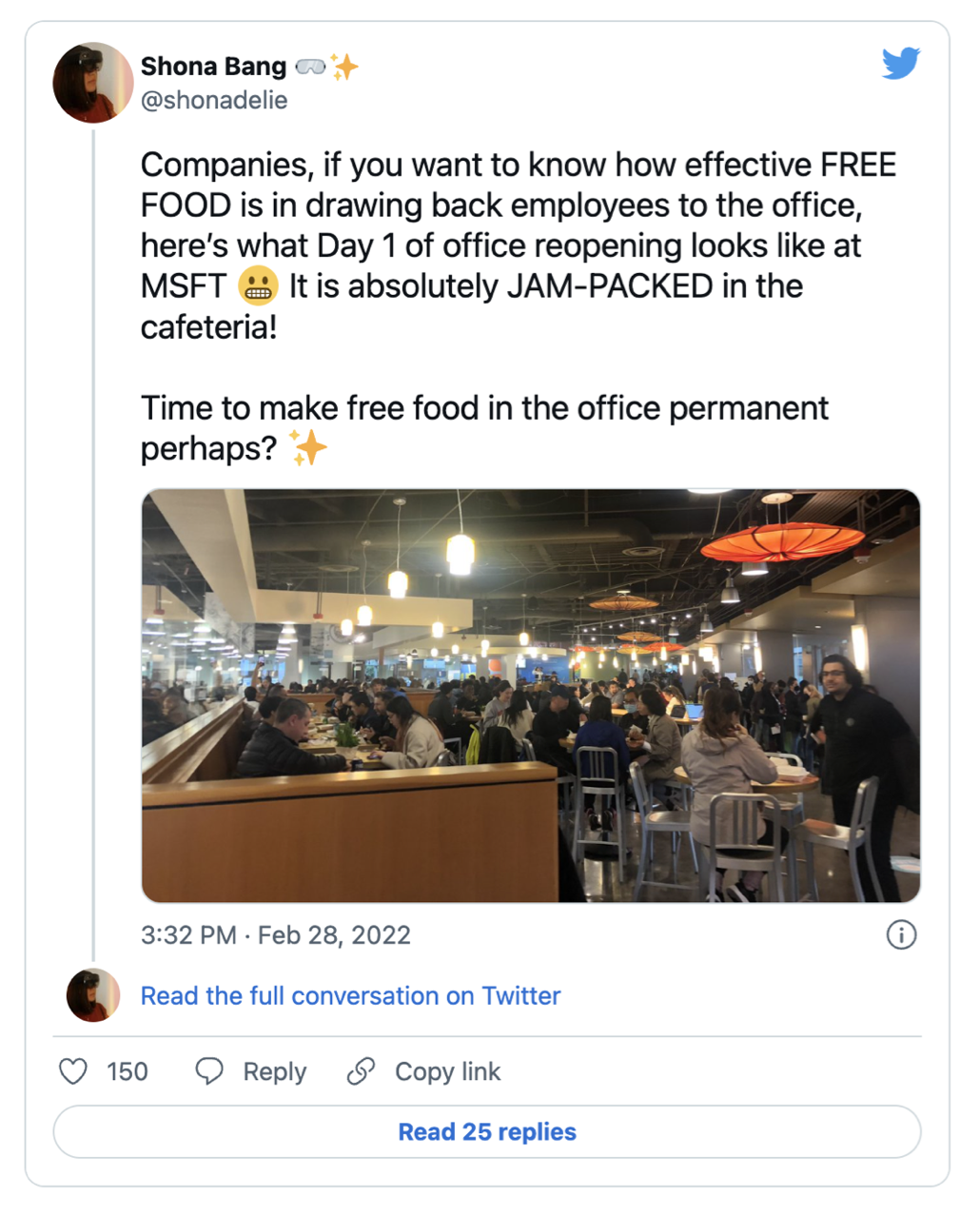Click the reply speech bubble icon
This screenshot has width=980, height=1216.
click(x=209, y=1071)
